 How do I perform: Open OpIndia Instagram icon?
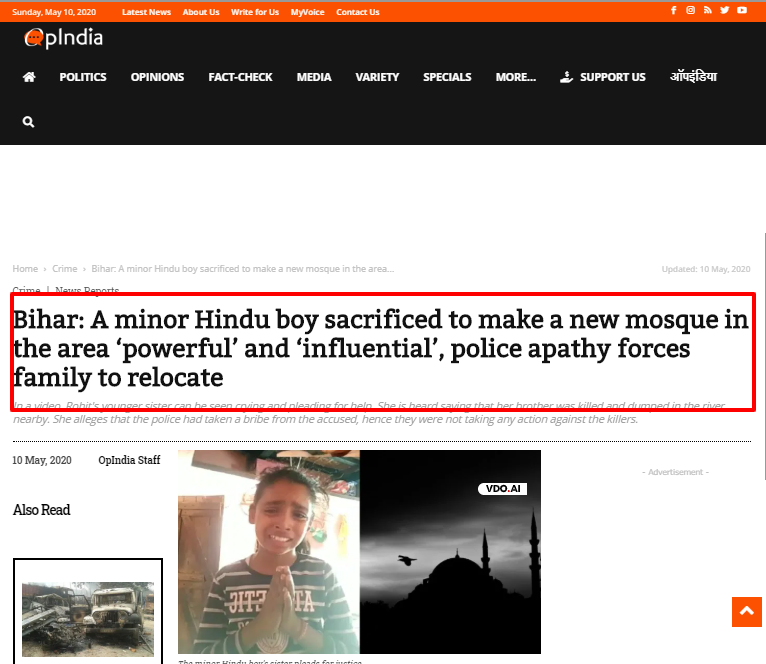pos(690,10)
